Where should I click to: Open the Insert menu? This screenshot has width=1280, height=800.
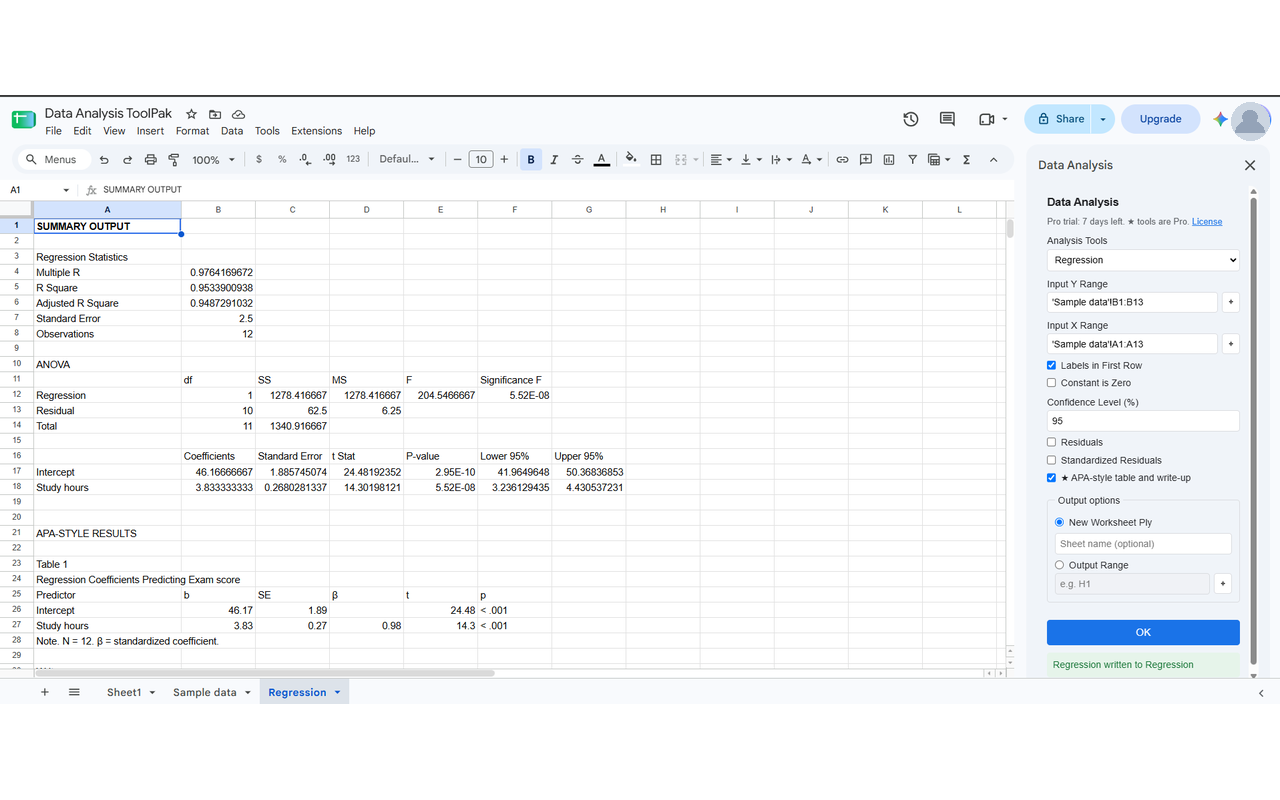(x=150, y=131)
